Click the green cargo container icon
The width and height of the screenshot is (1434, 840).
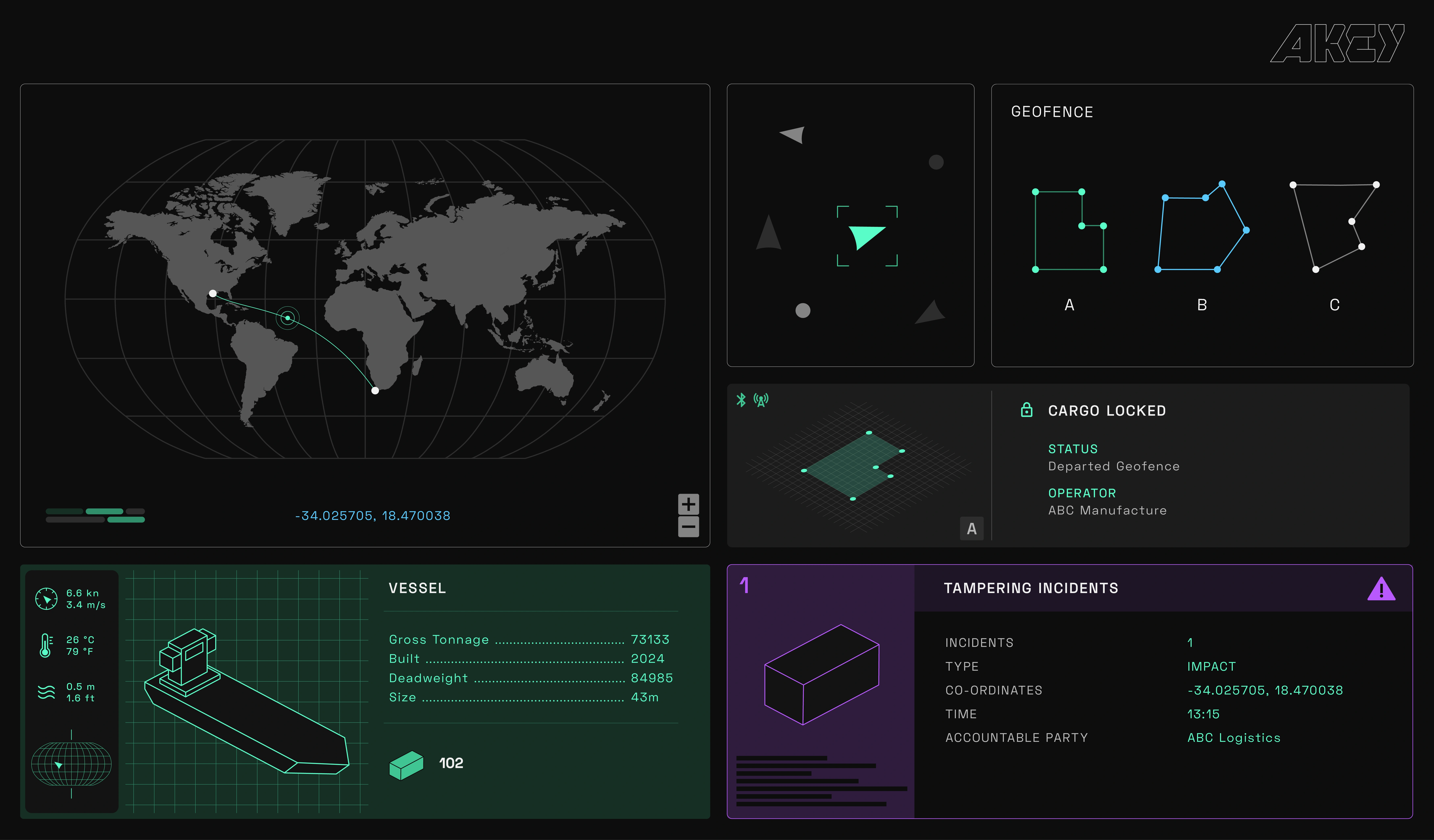pos(406,765)
